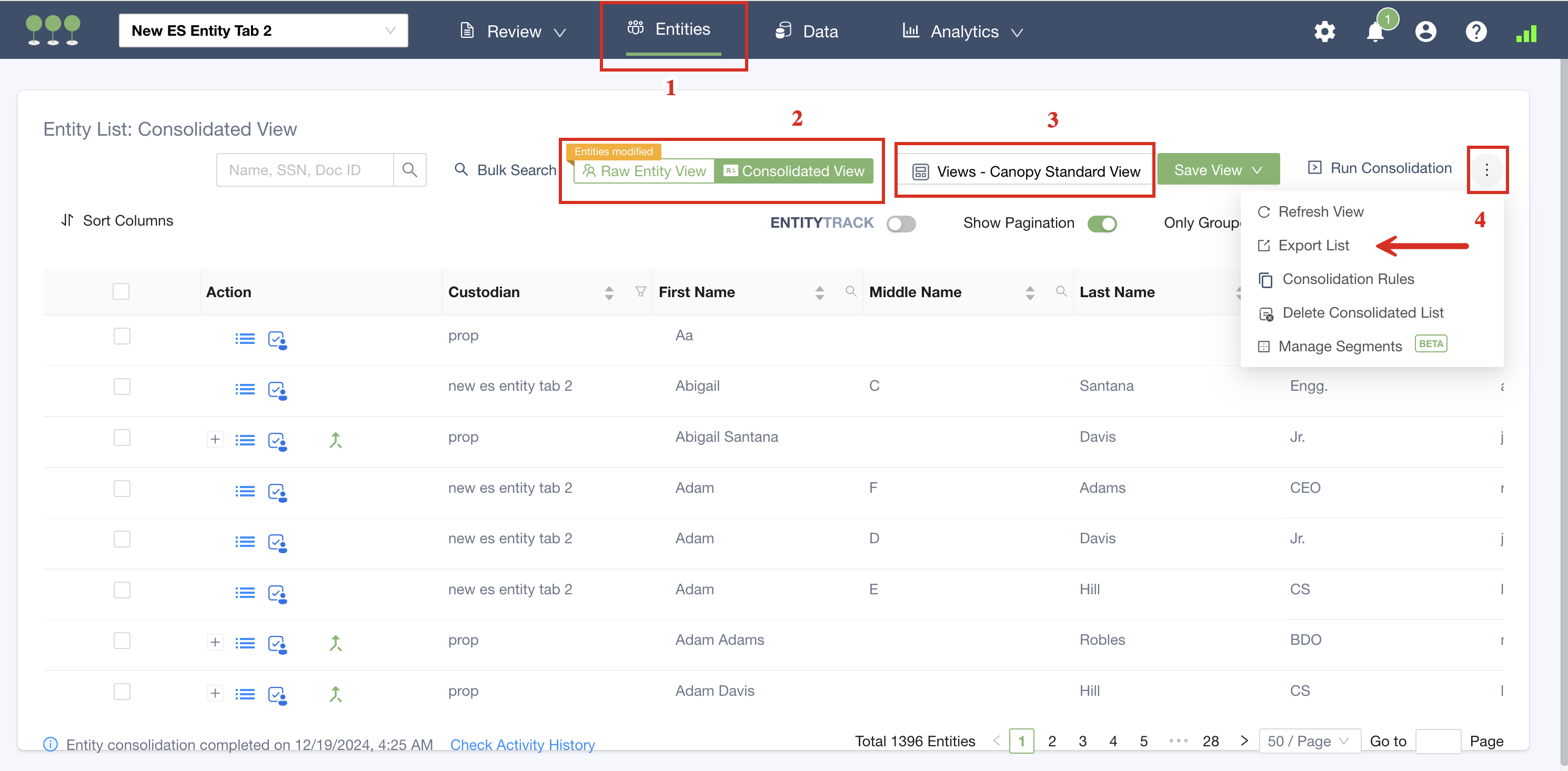Open the user account profile icon
The width and height of the screenshot is (1568, 771).
pos(1425,32)
